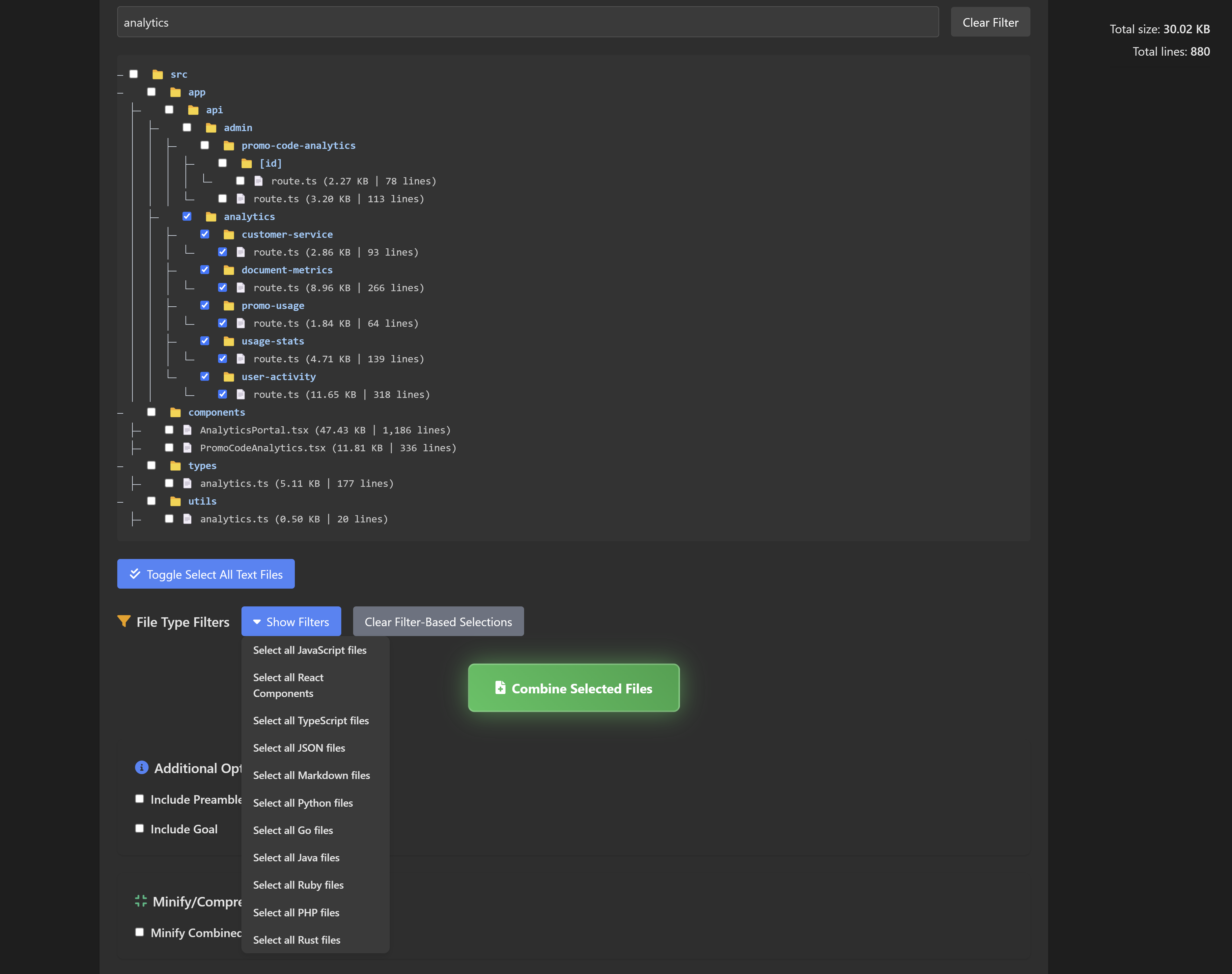Collapse the Show Filters dropdown
The height and width of the screenshot is (974, 1232).
[x=291, y=622]
